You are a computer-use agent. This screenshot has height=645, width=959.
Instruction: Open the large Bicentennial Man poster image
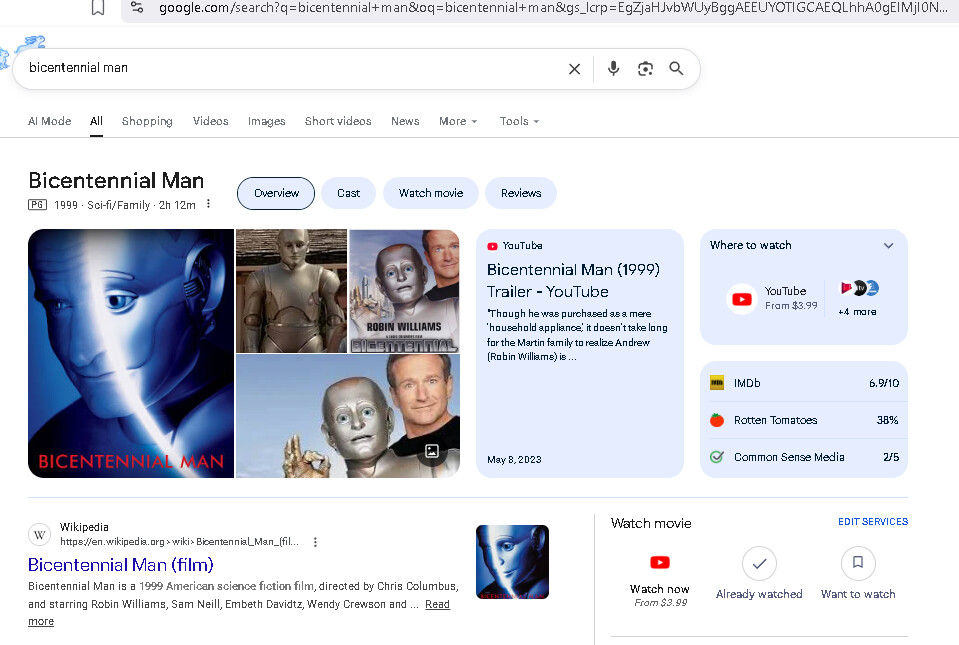click(131, 353)
